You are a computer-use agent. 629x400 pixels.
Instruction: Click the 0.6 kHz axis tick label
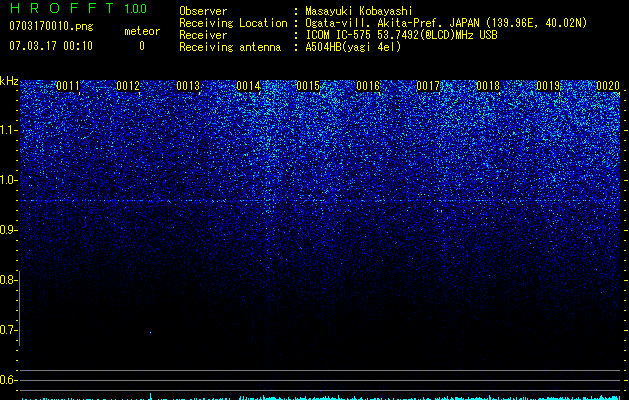(8, 380)
